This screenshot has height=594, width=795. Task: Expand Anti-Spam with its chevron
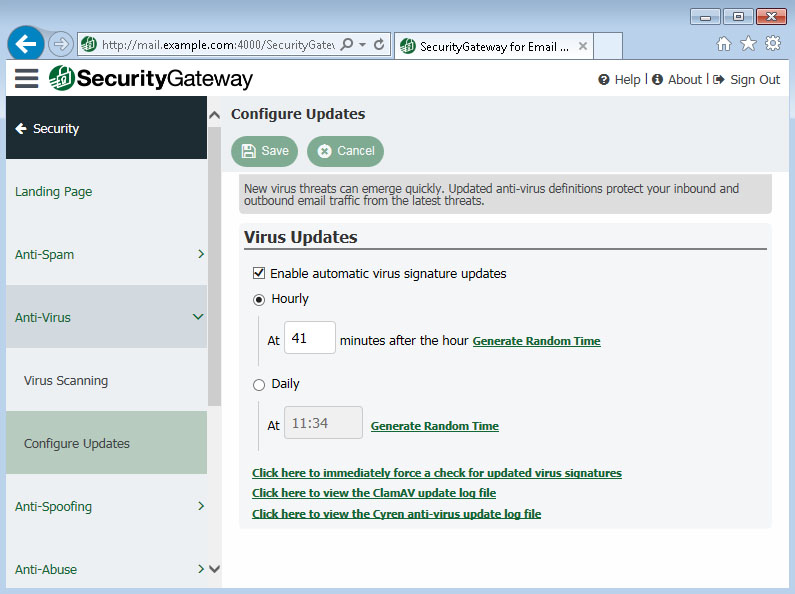[201, 254]
